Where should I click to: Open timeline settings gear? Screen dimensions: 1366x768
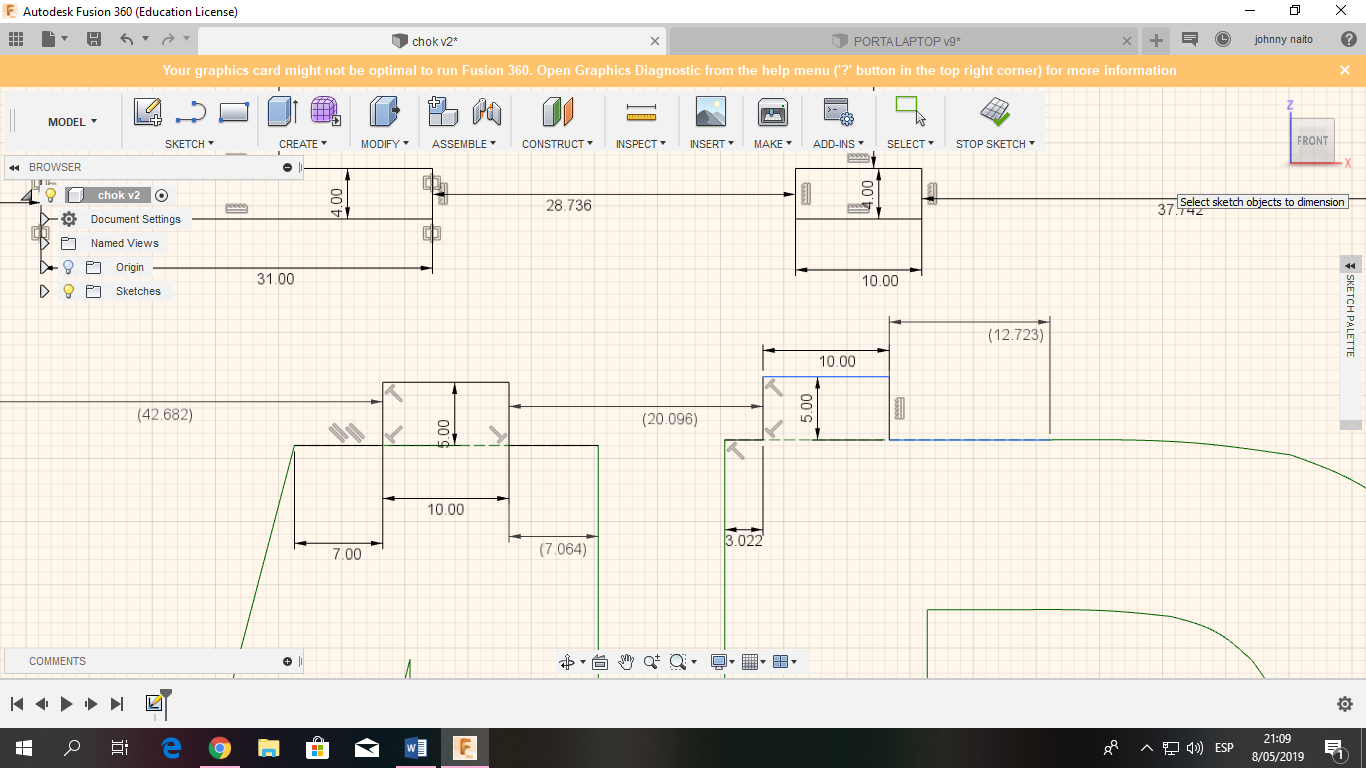point(1345,704)
